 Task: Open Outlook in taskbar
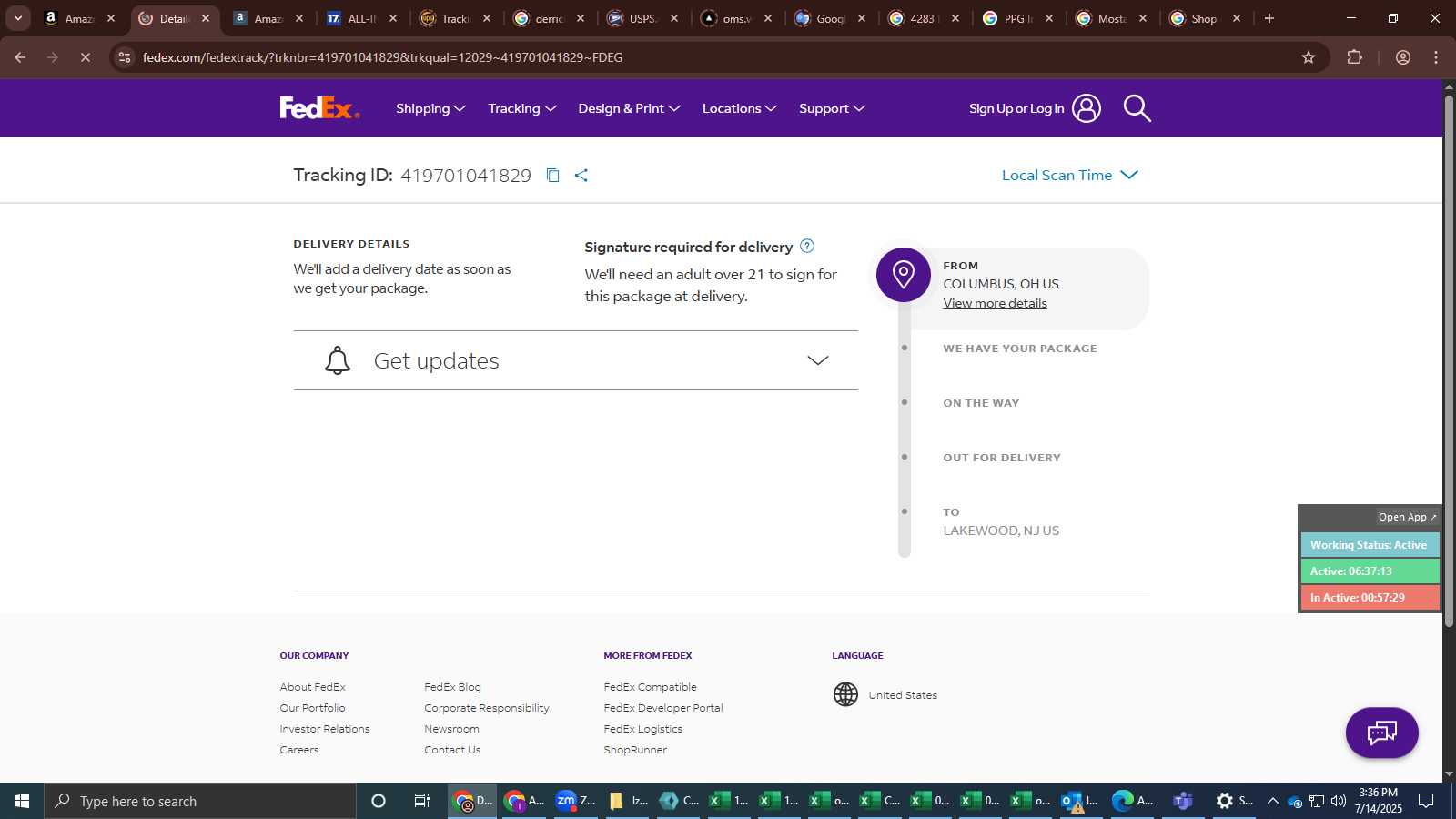tap(1079, 801)
